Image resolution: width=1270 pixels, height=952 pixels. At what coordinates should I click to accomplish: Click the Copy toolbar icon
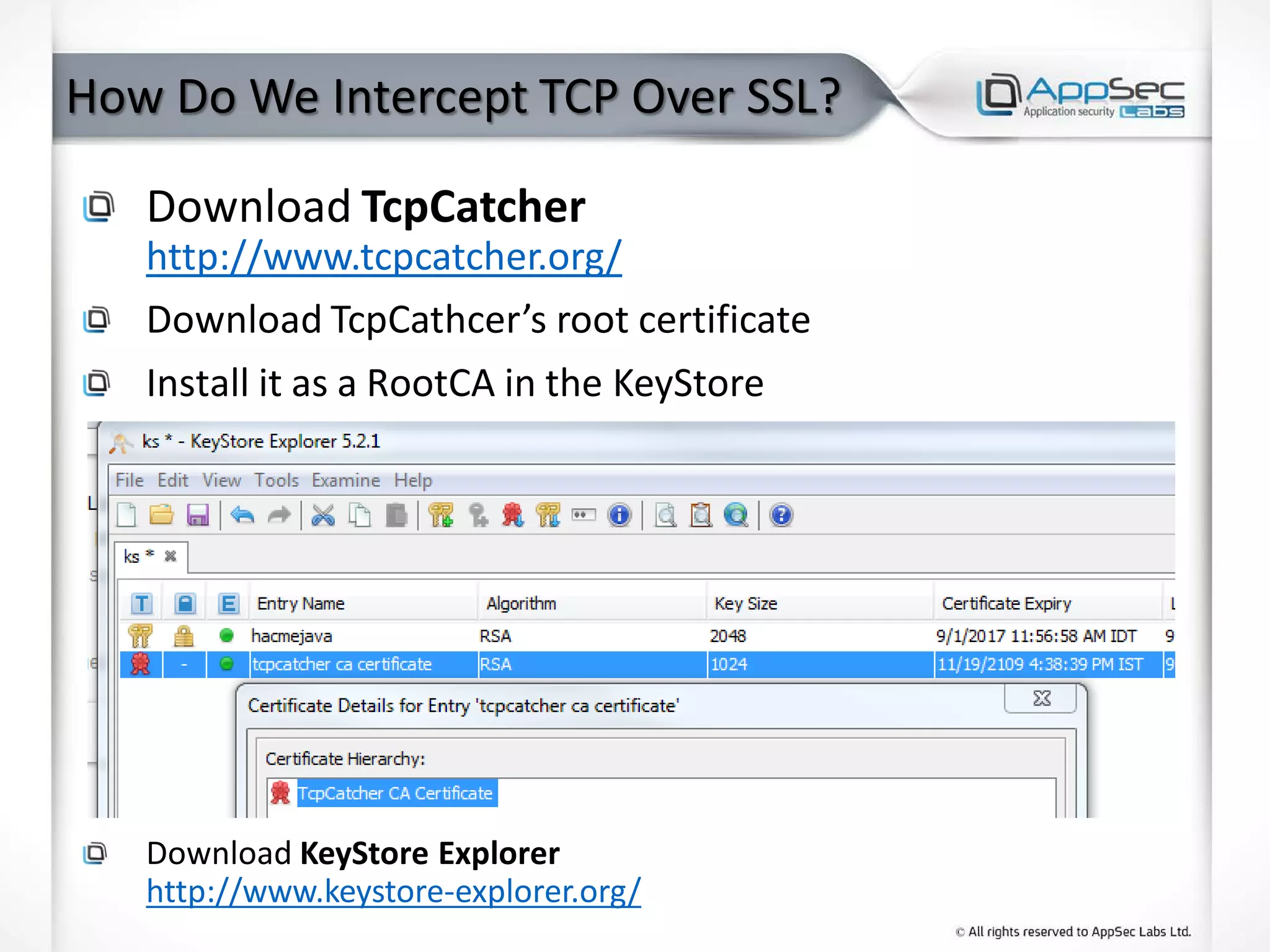pyautogui.click(x=360, y=515)
